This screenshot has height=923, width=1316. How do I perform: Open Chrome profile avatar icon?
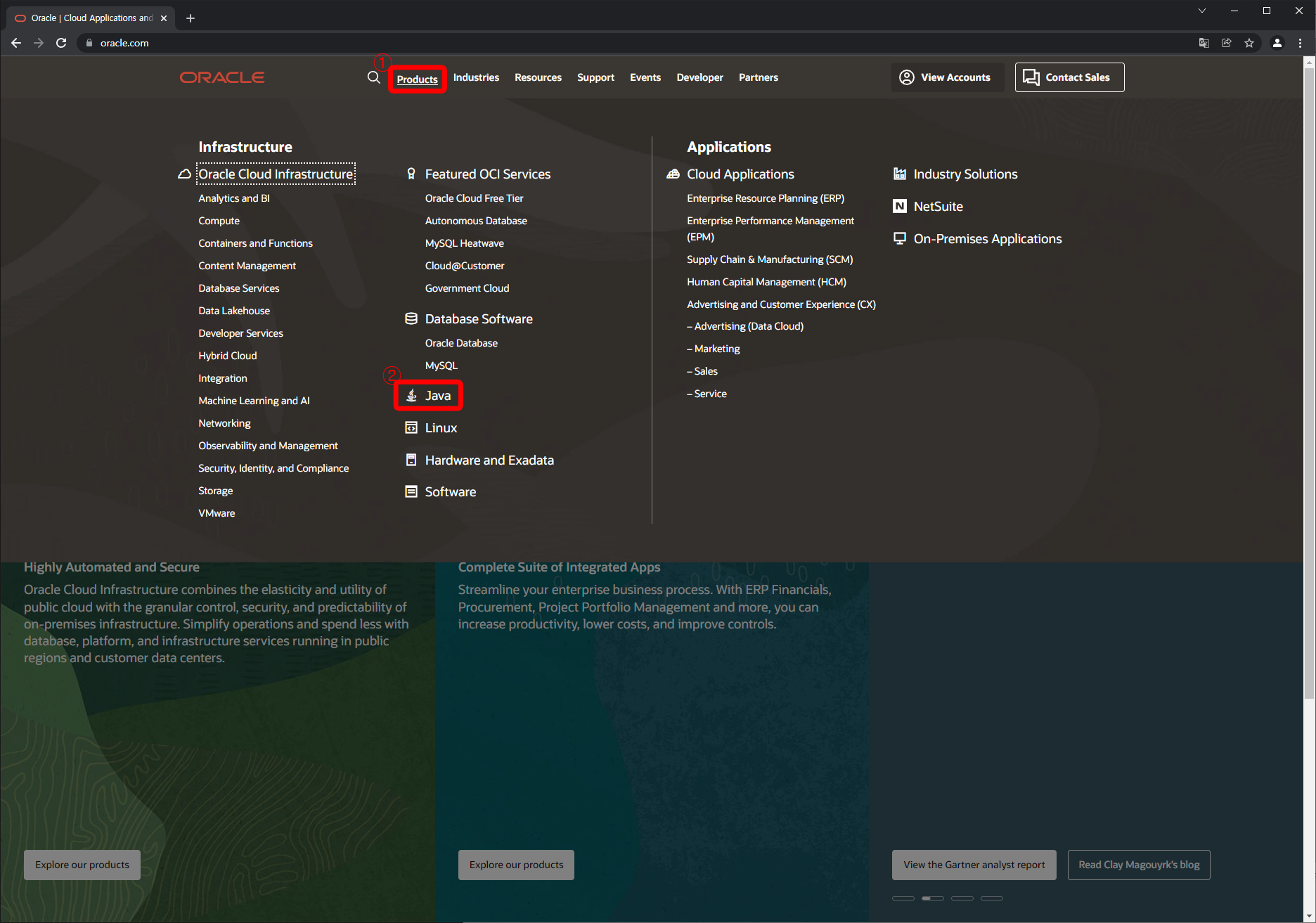pos(1277,43)
